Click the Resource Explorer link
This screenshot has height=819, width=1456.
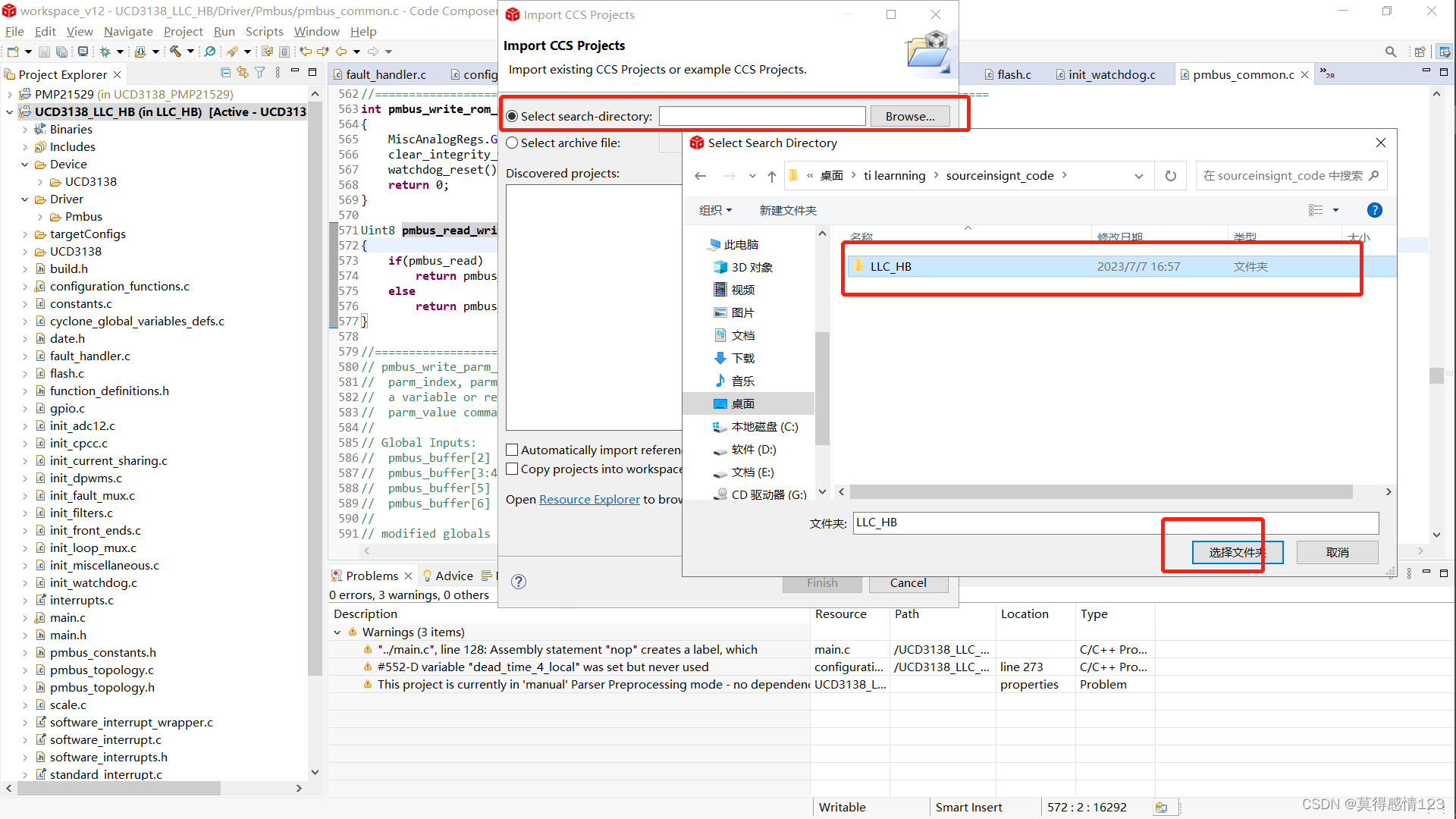(x=589, y=500)
